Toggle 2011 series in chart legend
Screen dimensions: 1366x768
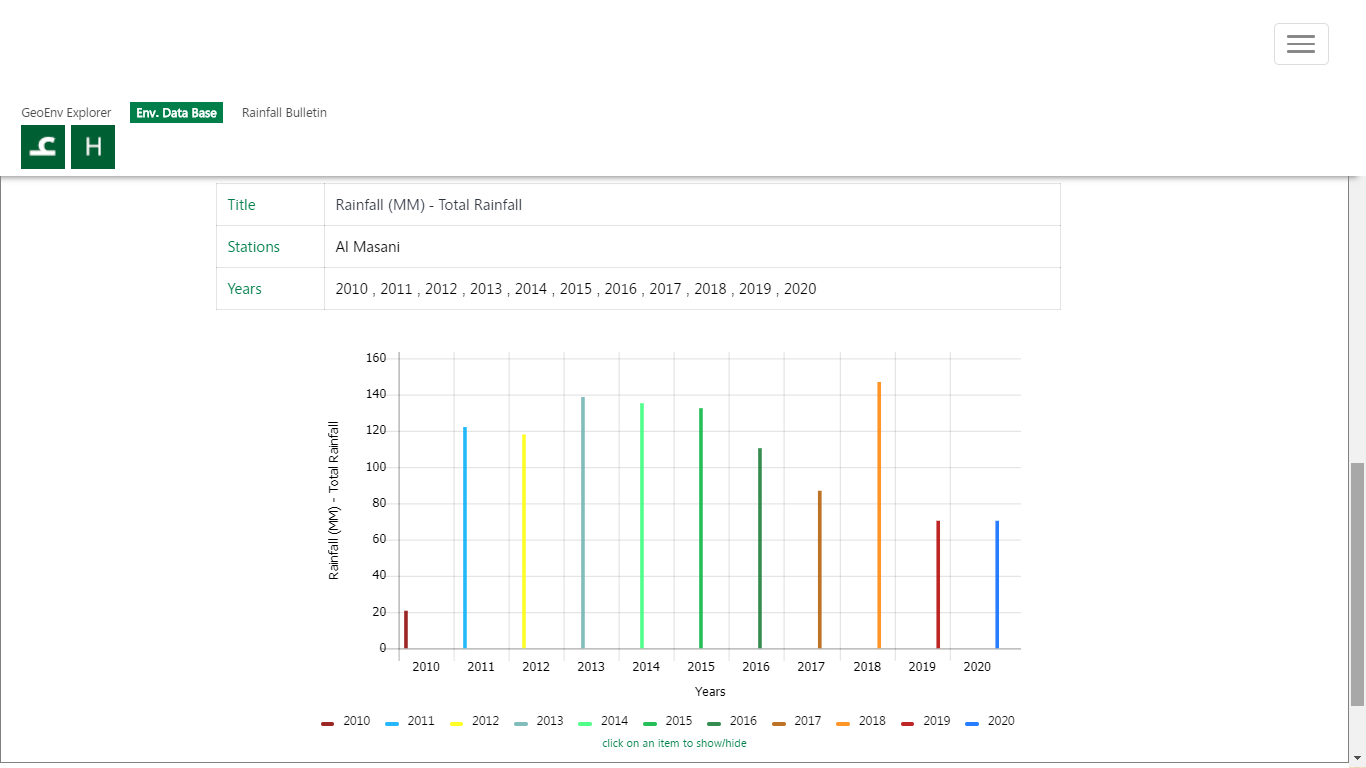410,721
